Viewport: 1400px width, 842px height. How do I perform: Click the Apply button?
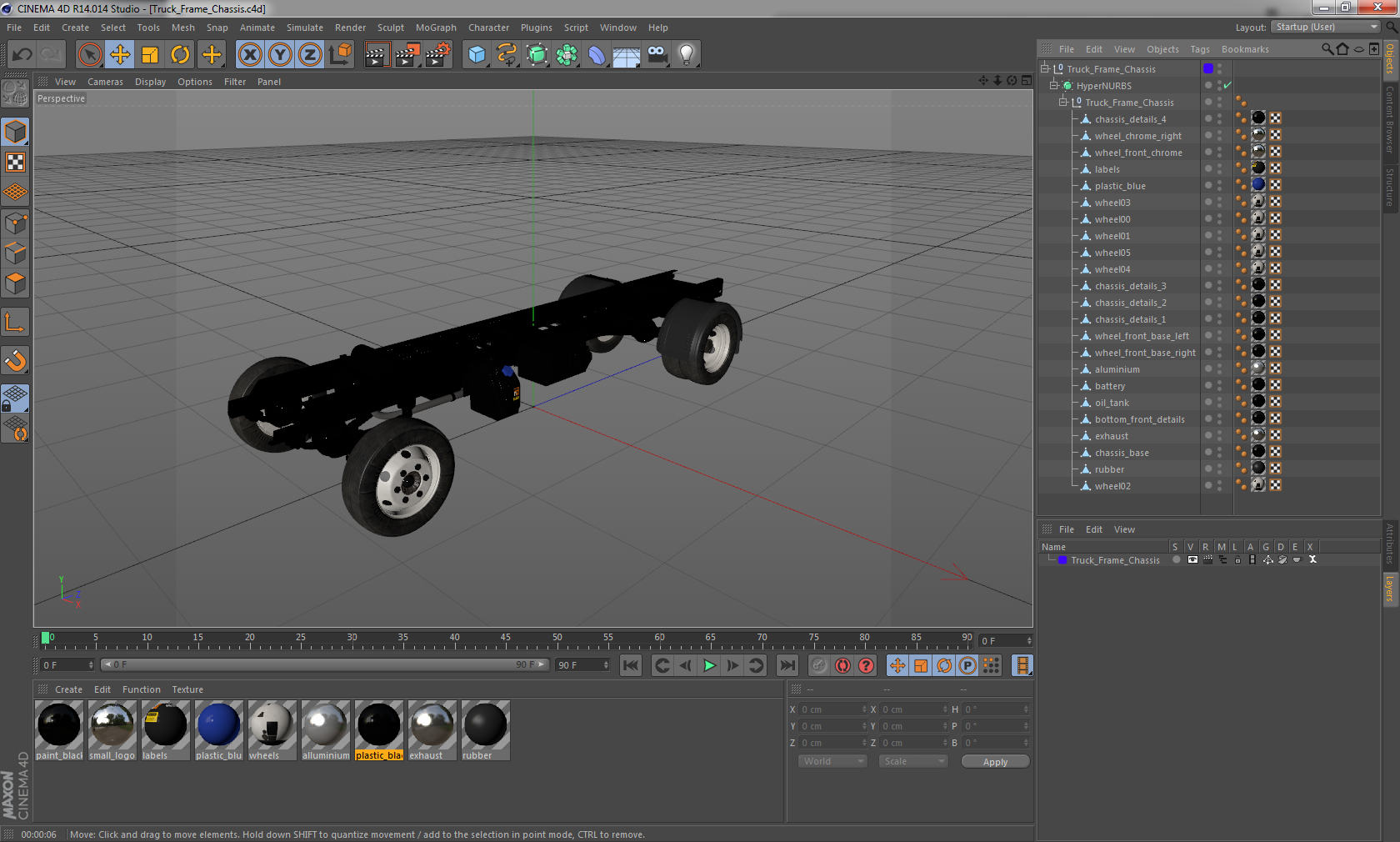coord(995,762)
